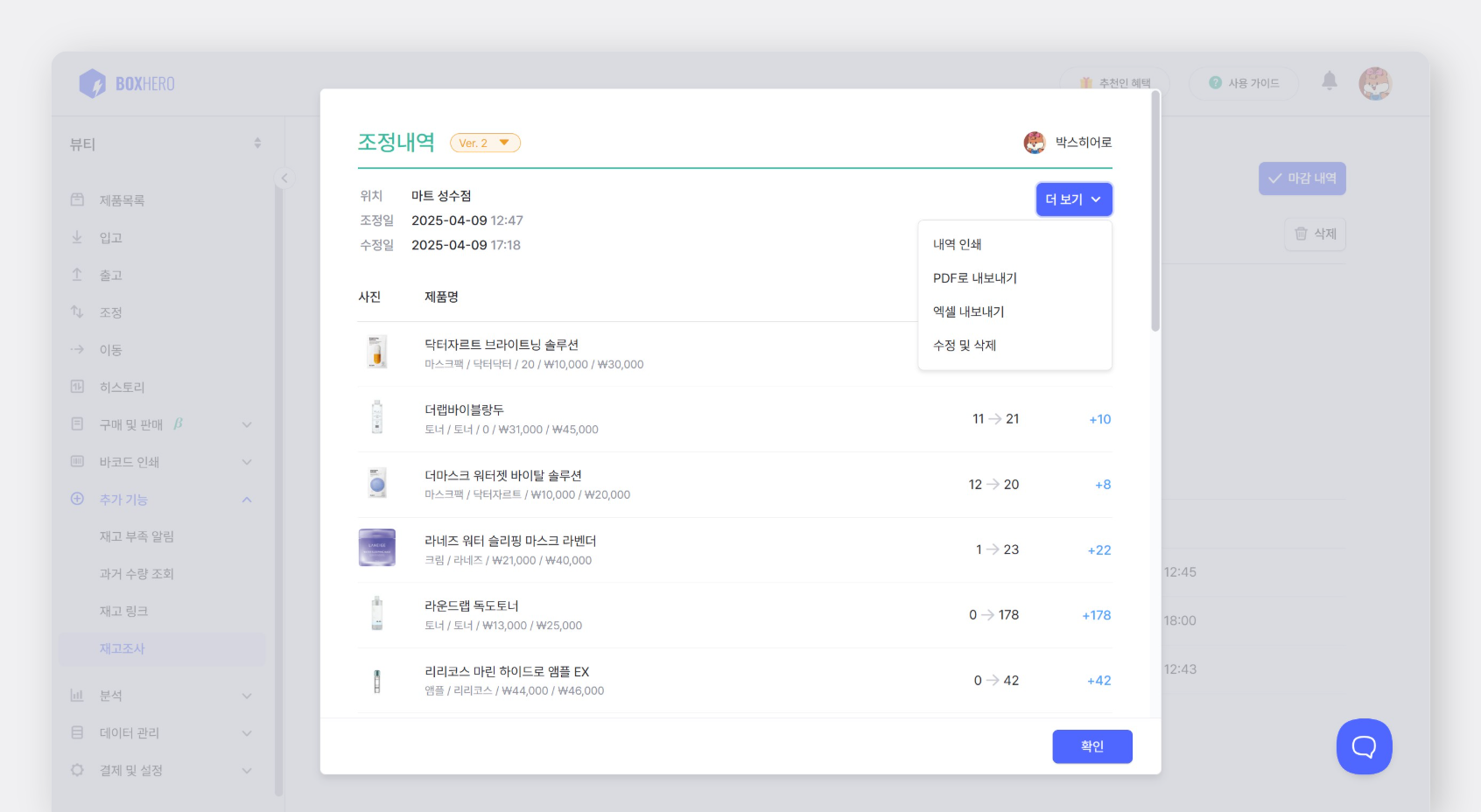Viewport: 1481px width, 812px height.
Task: Open the 사용 가이드 link
Action: [x=1244, y=83]
